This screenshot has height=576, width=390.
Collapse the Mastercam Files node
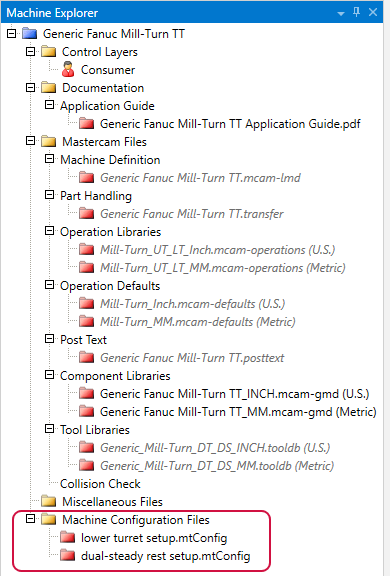(x=30, y=141)
